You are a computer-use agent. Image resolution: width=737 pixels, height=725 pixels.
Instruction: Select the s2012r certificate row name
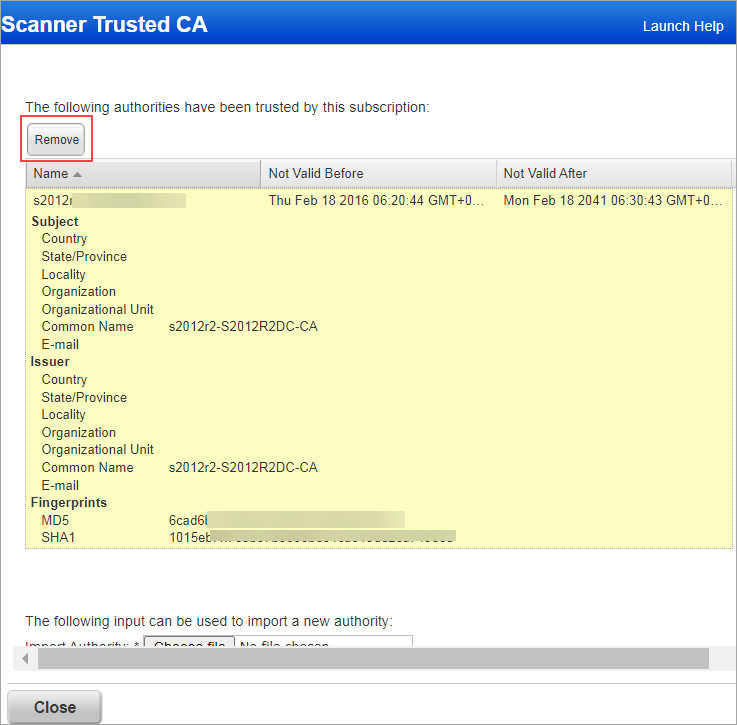coord(109,200)
